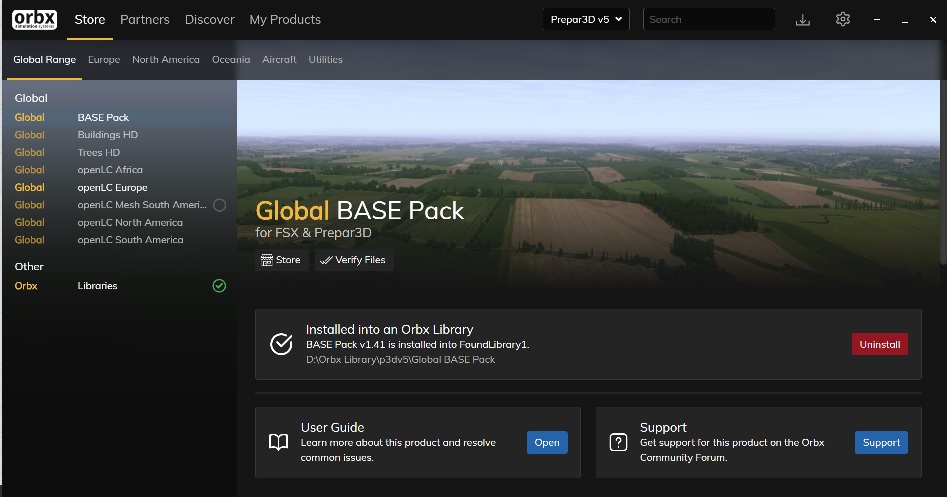Click the Verify Files button

coord(353,260)
